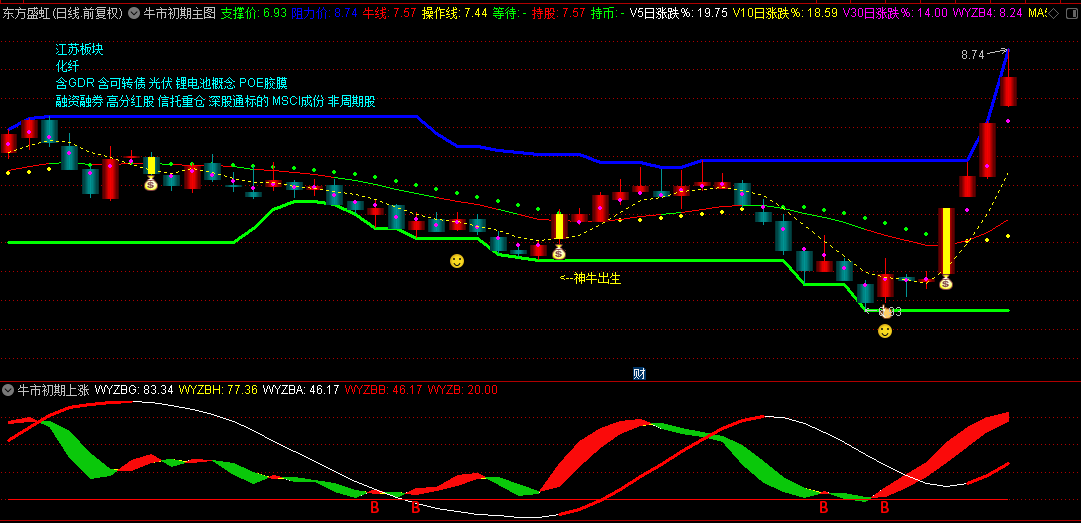Open the 牛市初期上涨 sub-indicator dropdown arrow
The width and height of the screenshot is (1081, 523).
(8, 390)
